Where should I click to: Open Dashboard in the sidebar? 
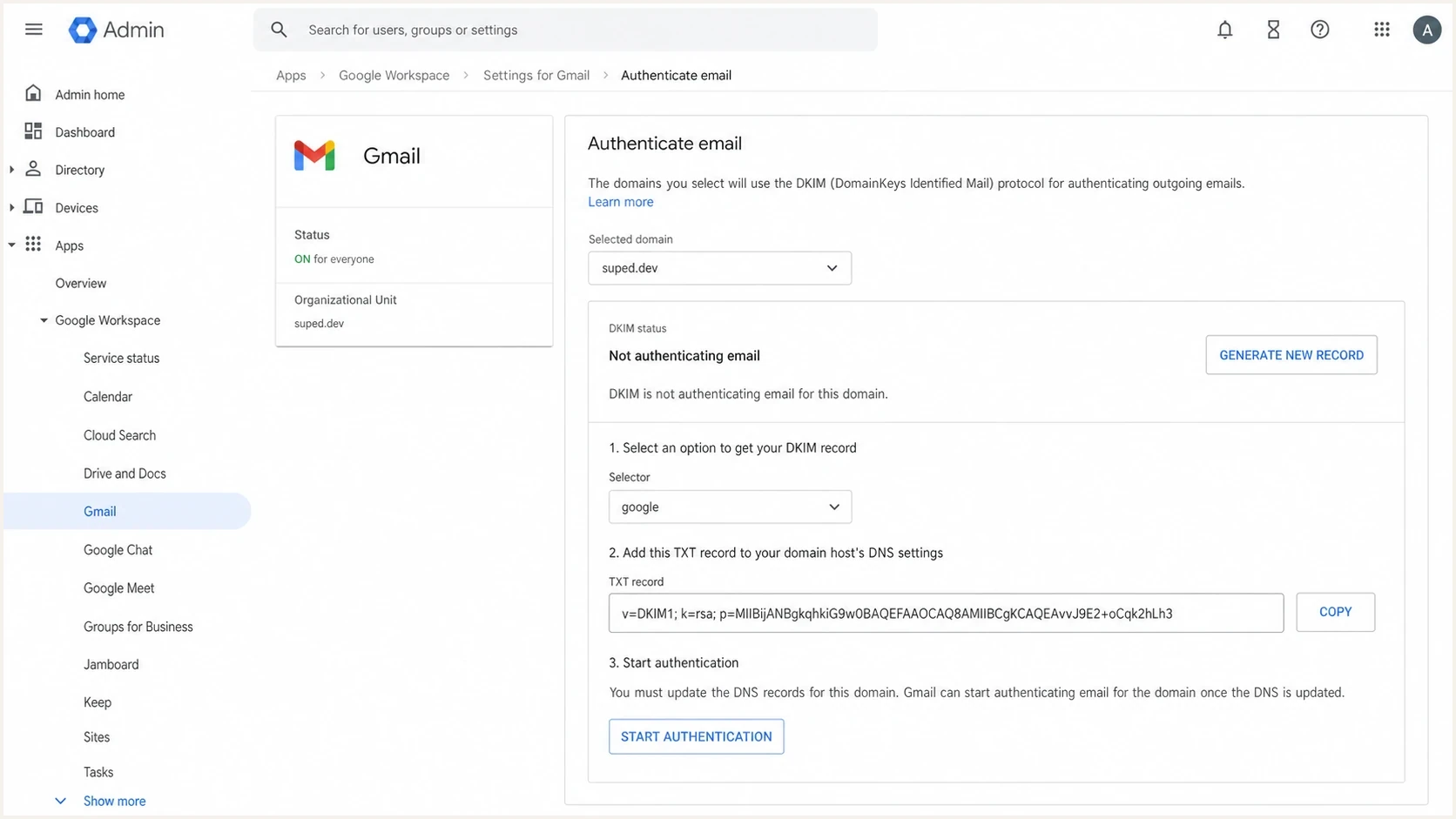[84, 132]
